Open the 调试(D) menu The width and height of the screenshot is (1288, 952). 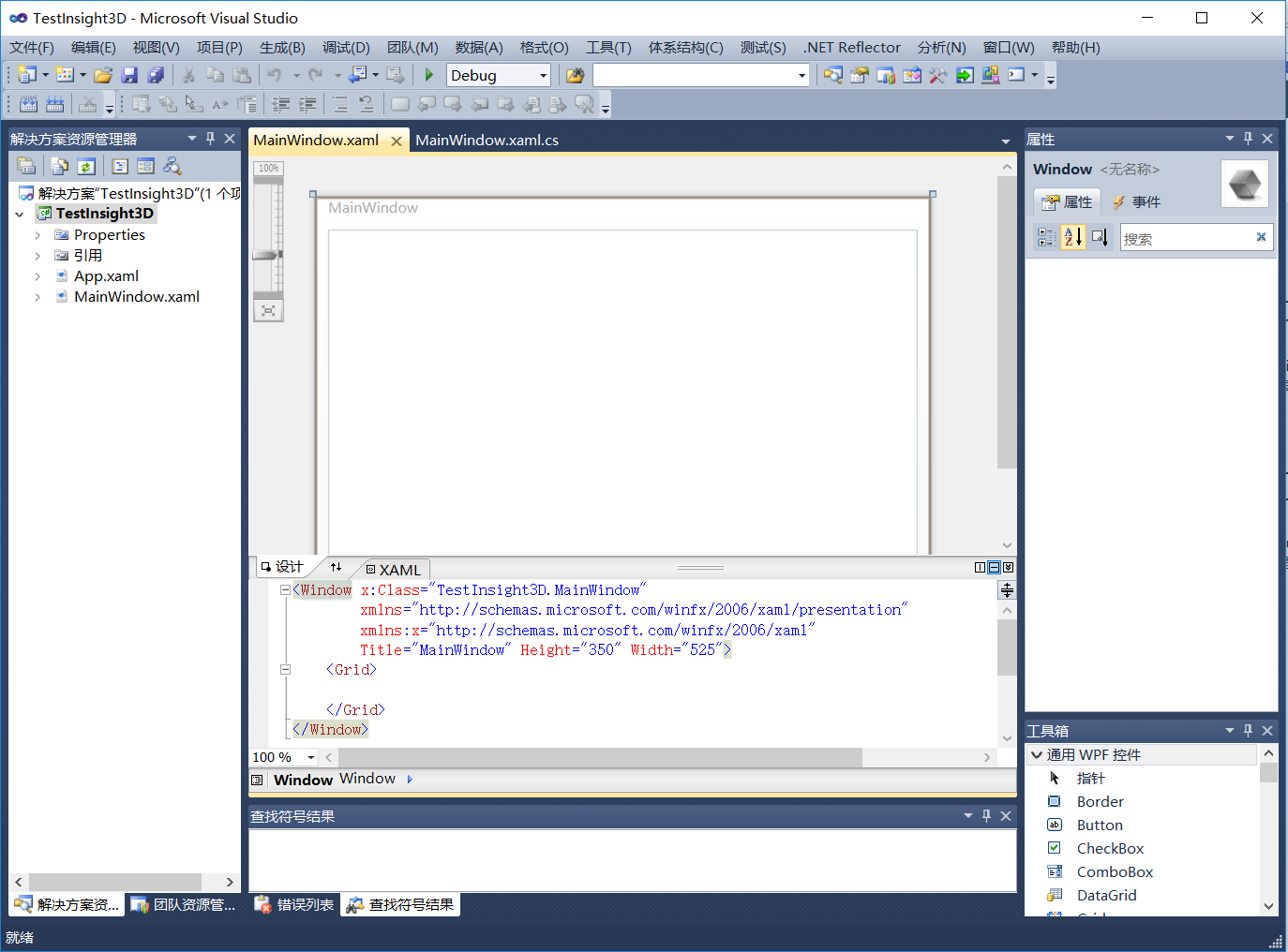[346, 48]
